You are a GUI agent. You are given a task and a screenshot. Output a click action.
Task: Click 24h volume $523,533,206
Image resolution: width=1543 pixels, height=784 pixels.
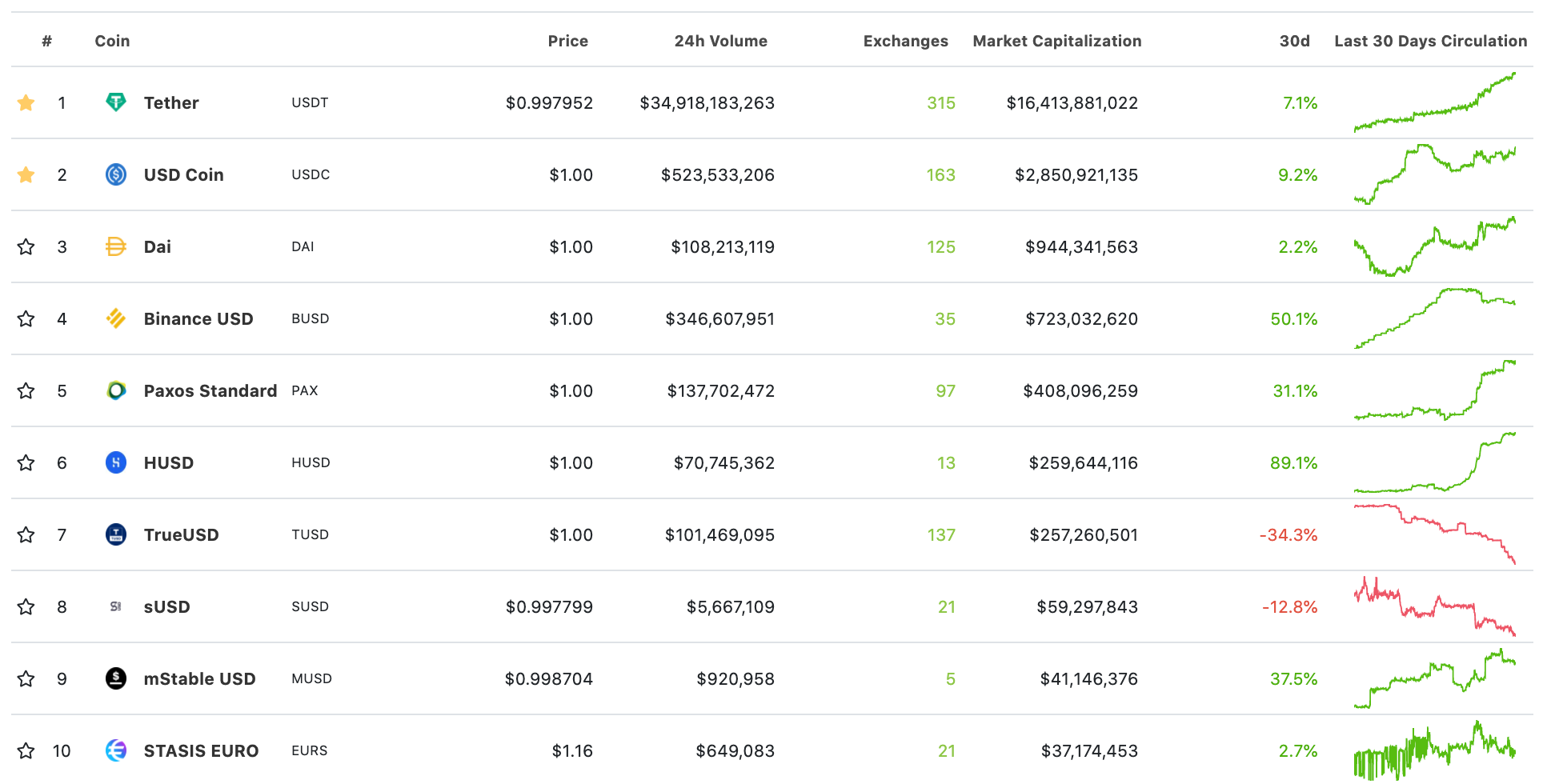pos(718,174)
